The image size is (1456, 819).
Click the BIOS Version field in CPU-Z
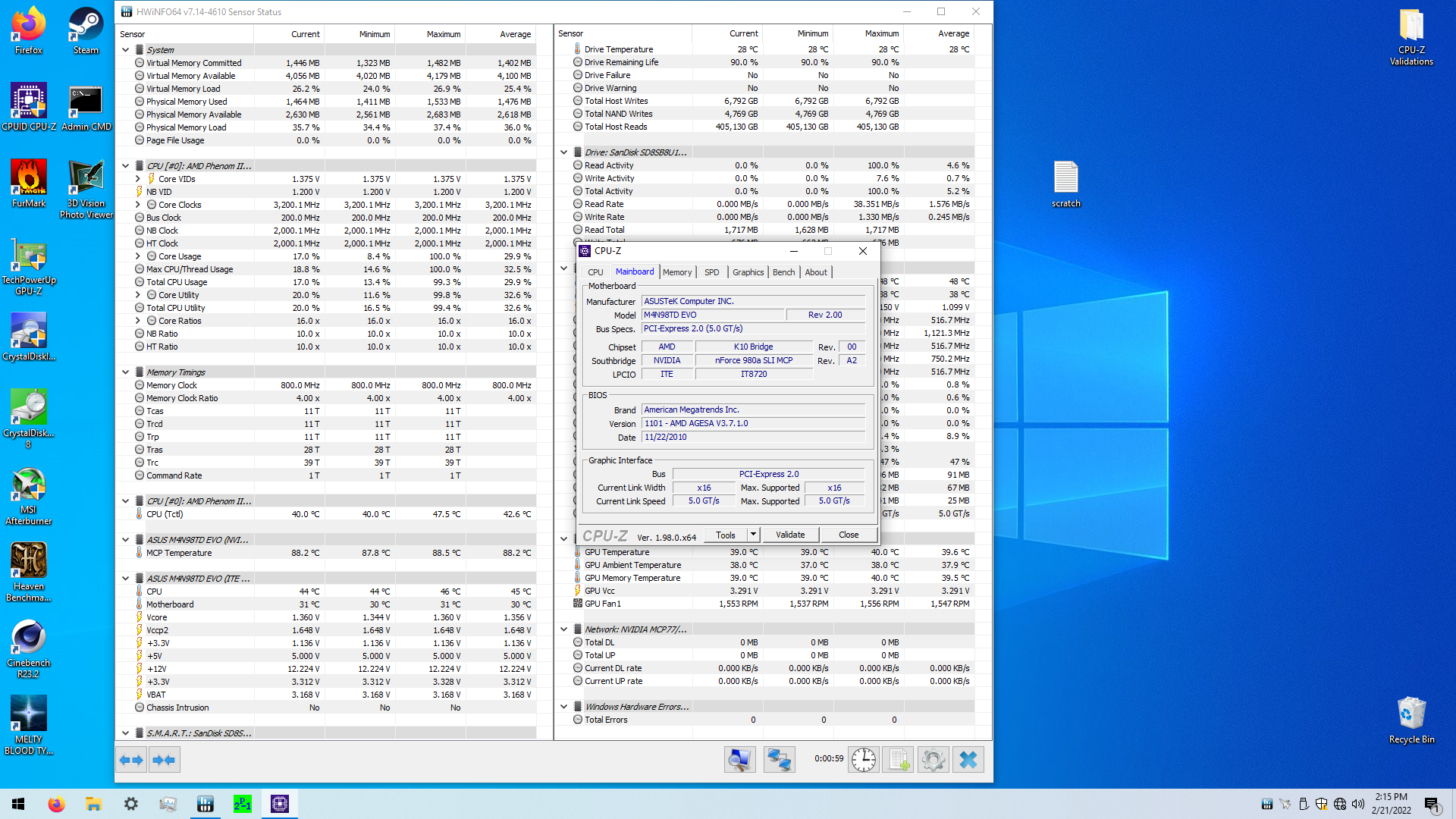pyautogui.click(x=753, y=424)
